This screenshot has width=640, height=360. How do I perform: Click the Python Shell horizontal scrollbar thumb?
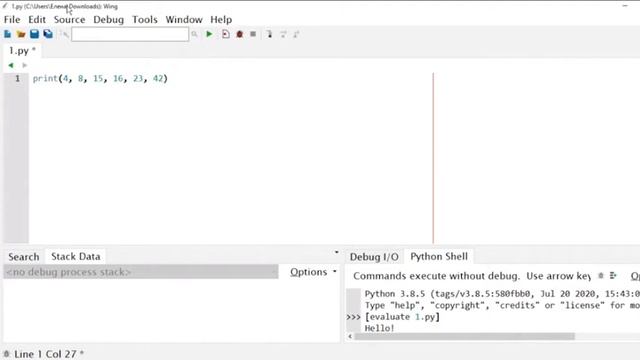coord(464,336)
